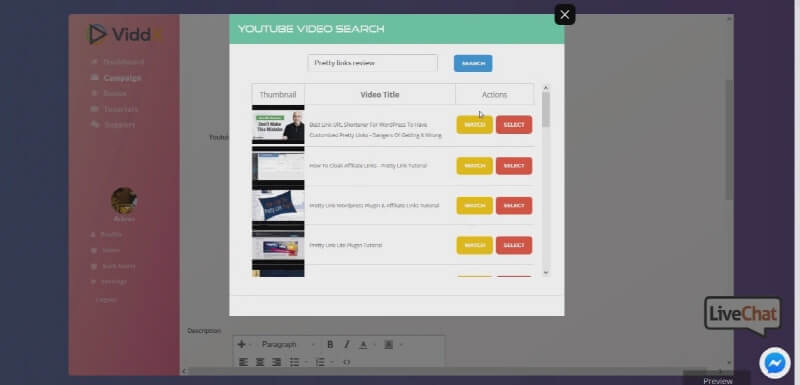Screen dimensions: 800x385
Task: Click the 'Video Title' column header
Action: (380, 94)
